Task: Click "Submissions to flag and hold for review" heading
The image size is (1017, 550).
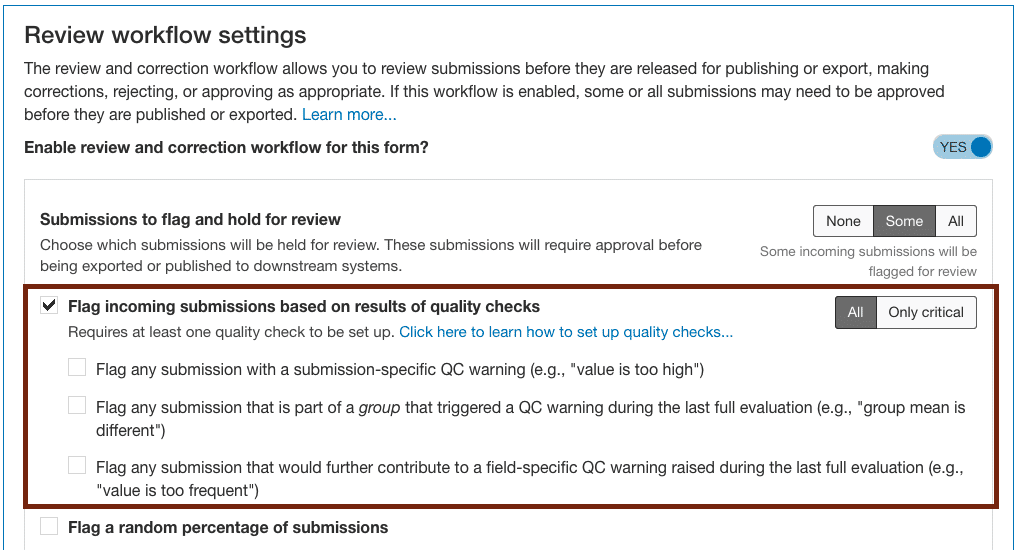Action: (190, 220)
